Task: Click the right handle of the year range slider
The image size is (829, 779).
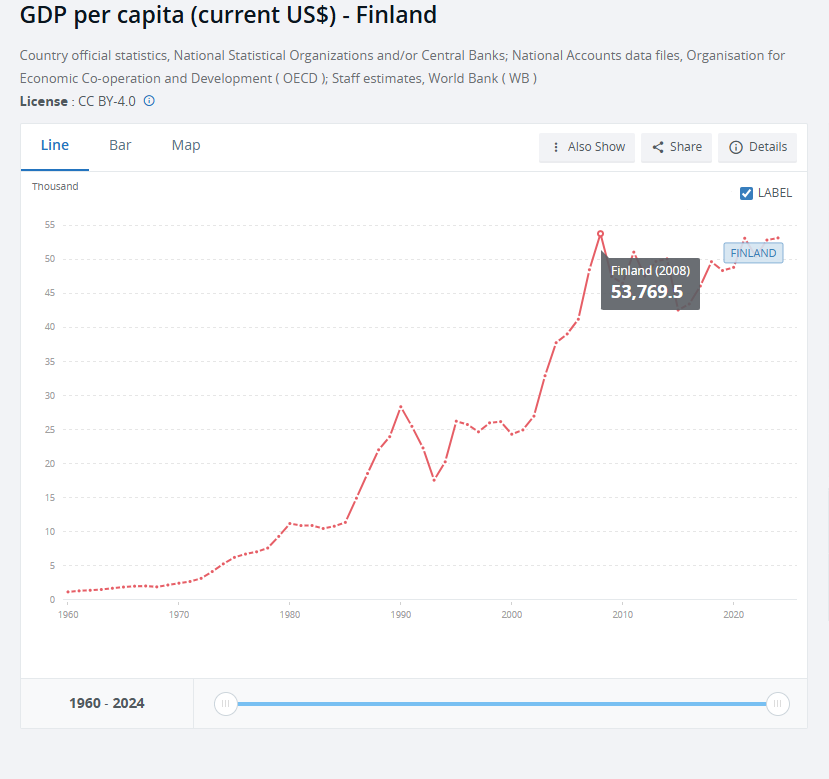Action: [778, 704]
